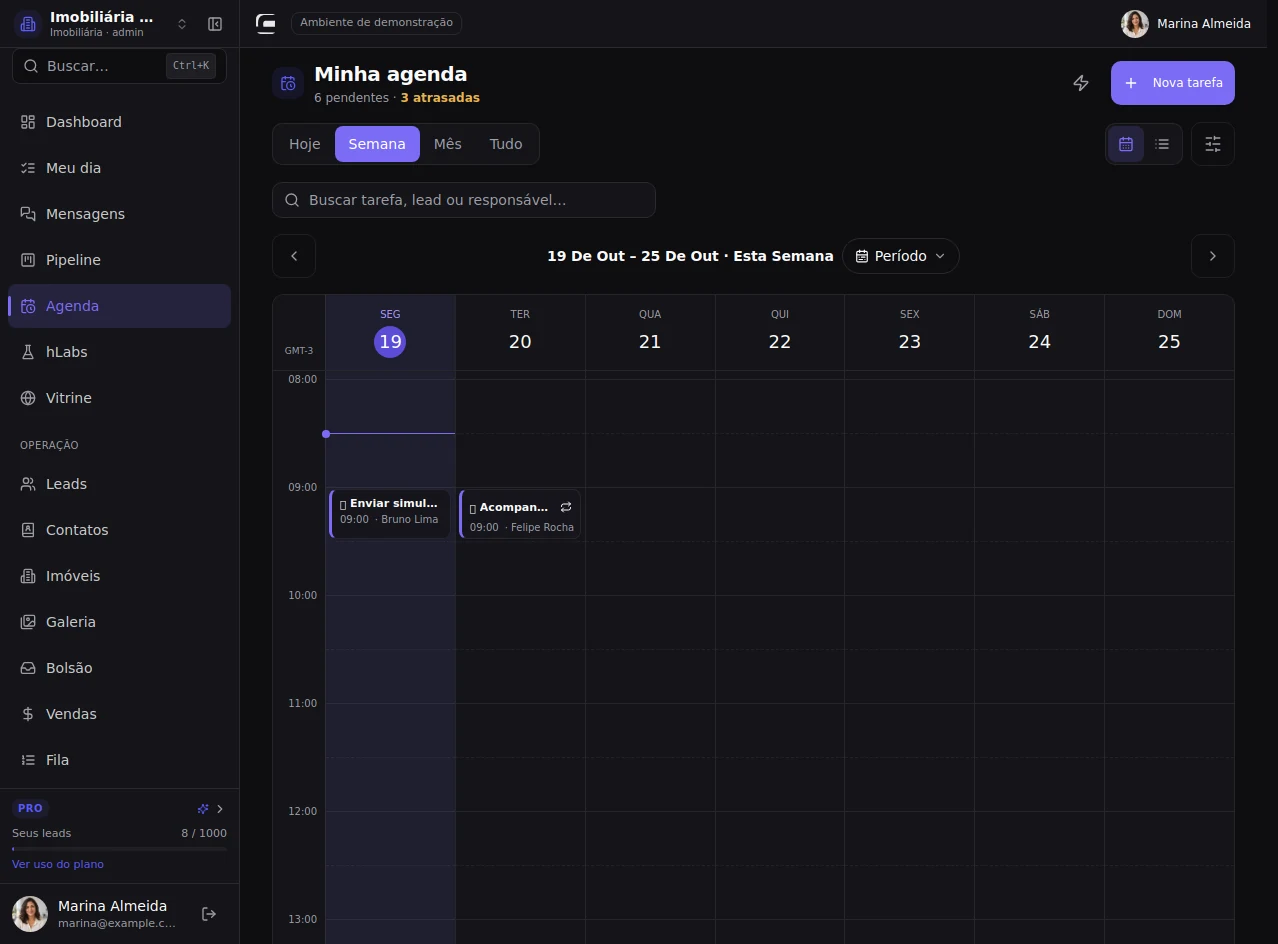Go to next week with right chevron
1278x944 pixels.
click(x=1213, y=256)
